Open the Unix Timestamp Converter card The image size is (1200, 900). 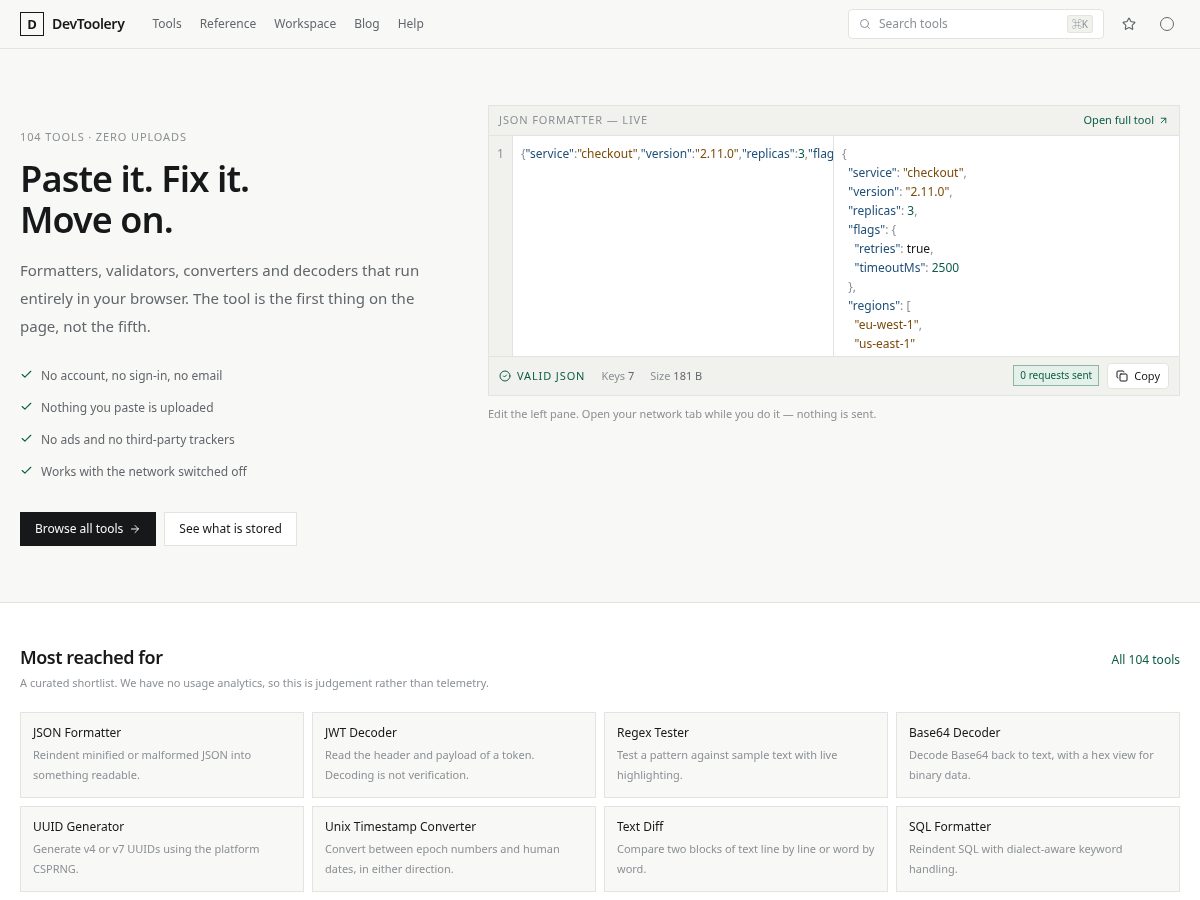click(x=454, y=849)
